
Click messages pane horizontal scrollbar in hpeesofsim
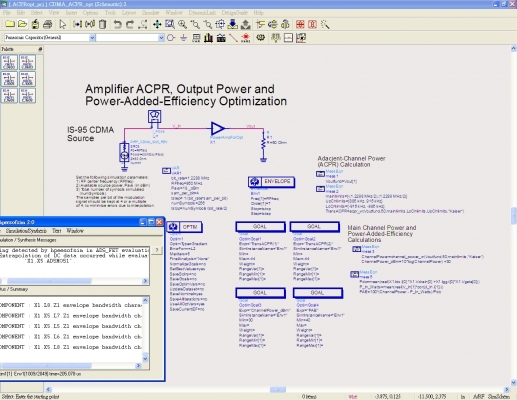pyautogui.click(x=49, y=281)
